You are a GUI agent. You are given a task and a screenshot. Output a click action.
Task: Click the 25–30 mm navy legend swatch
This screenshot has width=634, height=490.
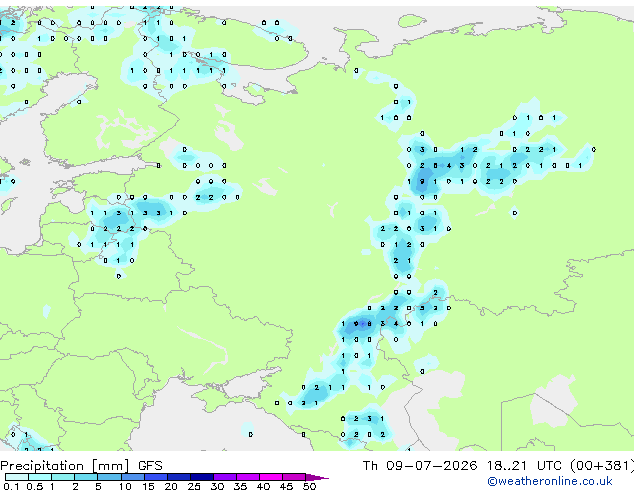(x=202, y=477)
